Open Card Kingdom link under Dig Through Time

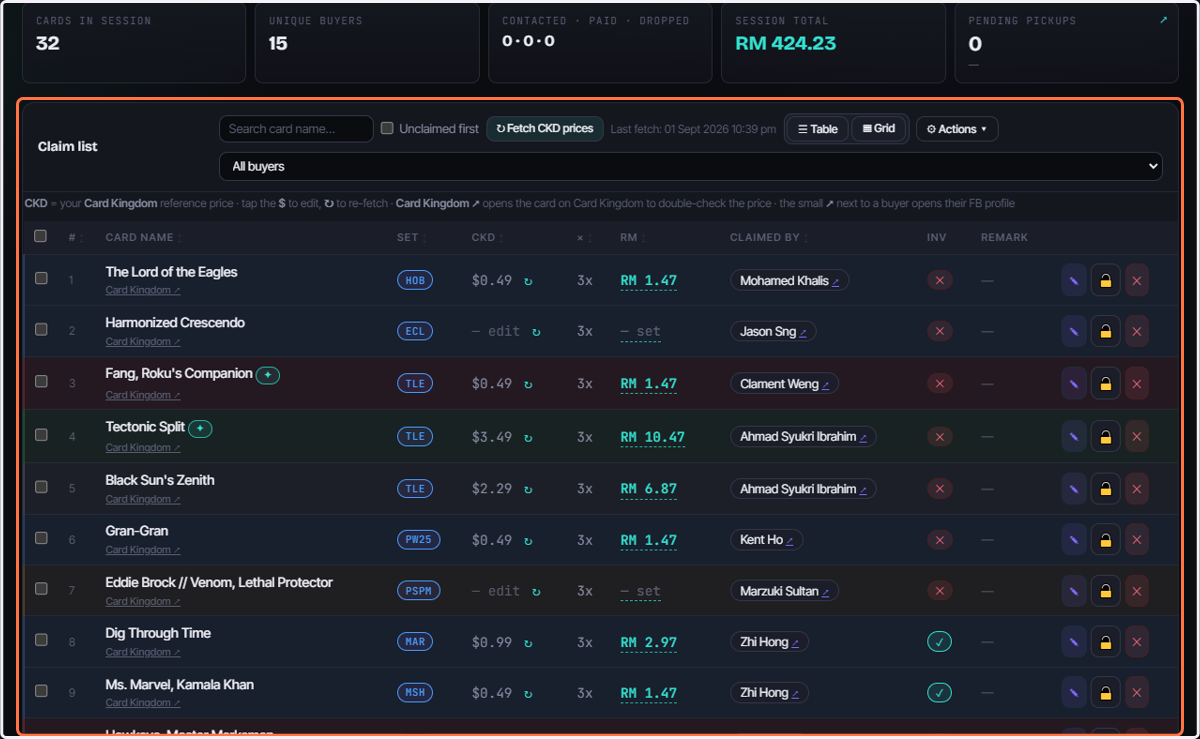point(143,652)
